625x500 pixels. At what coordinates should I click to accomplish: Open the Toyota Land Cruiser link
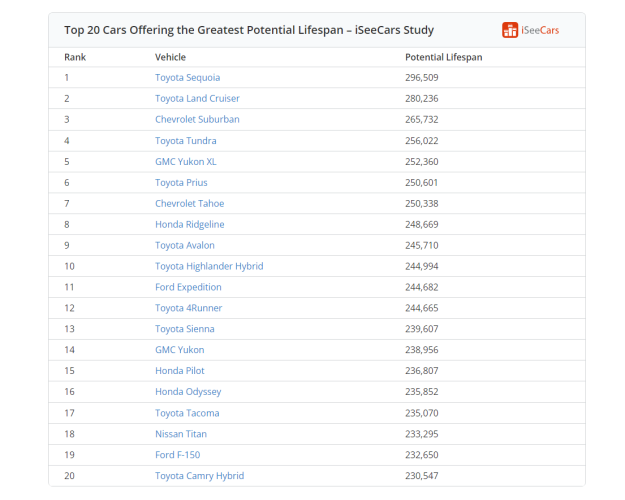tap(197, 98)
